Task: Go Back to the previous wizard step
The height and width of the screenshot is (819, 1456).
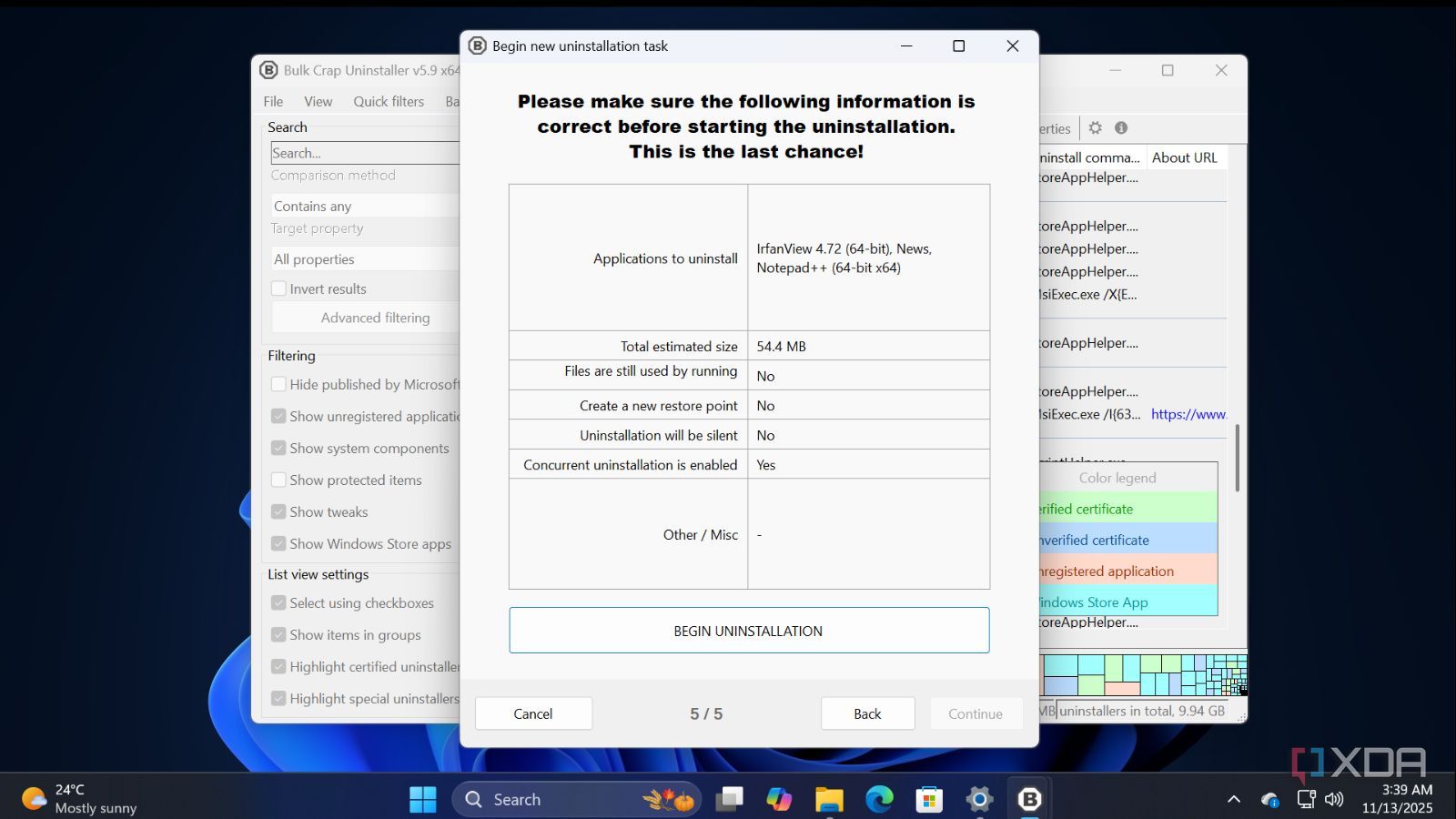Action: [x=867, y=713]
